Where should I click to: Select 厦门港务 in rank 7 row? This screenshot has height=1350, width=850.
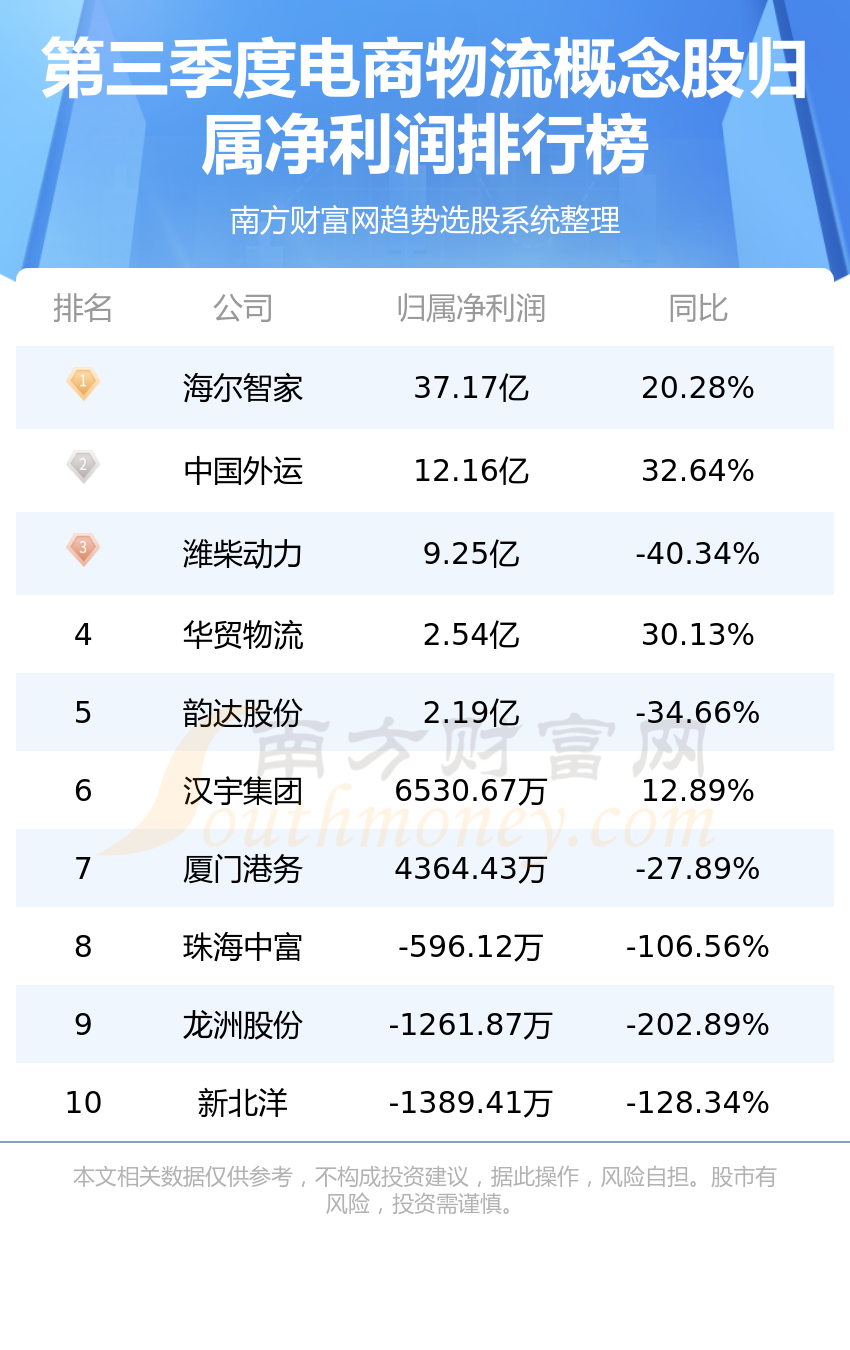point(243,869)
